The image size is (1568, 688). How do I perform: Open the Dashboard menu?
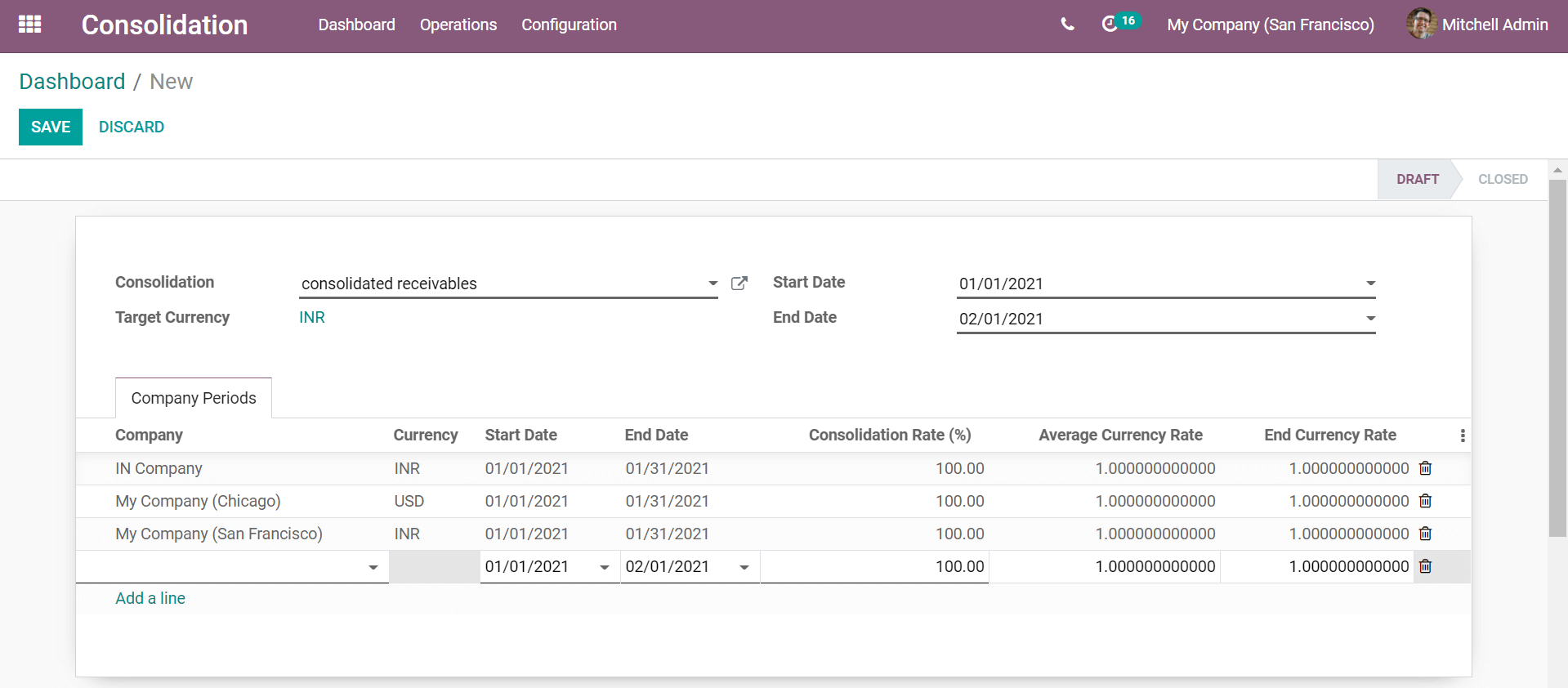[356, 25]
